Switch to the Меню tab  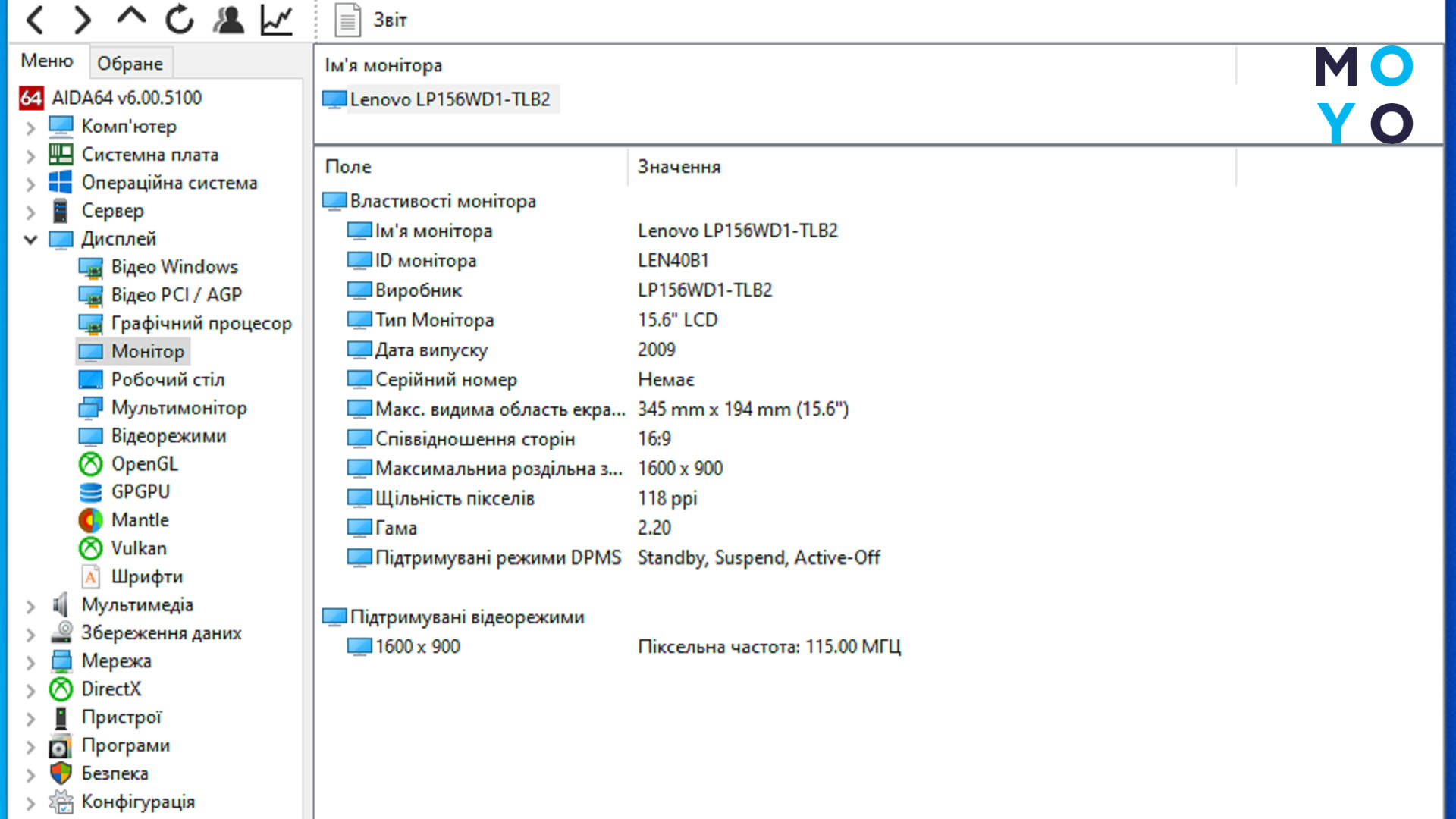pyautogui.click(x=47, y=61)
